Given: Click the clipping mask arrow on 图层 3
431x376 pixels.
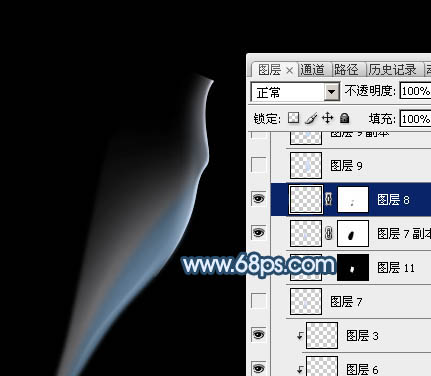Looking at the screenshot, I should [300, 336].
